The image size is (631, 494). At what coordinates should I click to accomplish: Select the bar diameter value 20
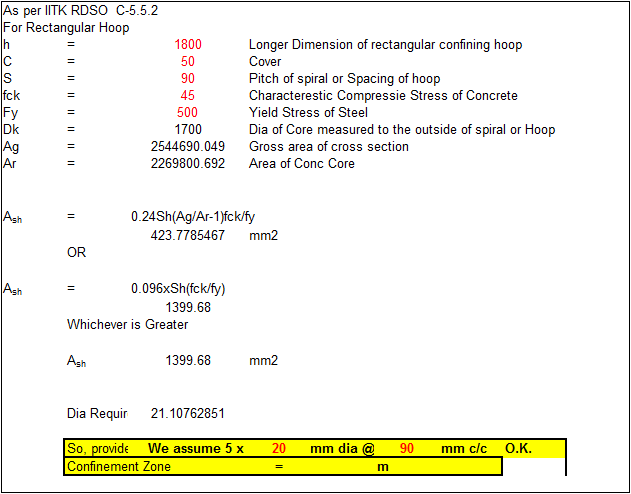(x=279, y=448)
